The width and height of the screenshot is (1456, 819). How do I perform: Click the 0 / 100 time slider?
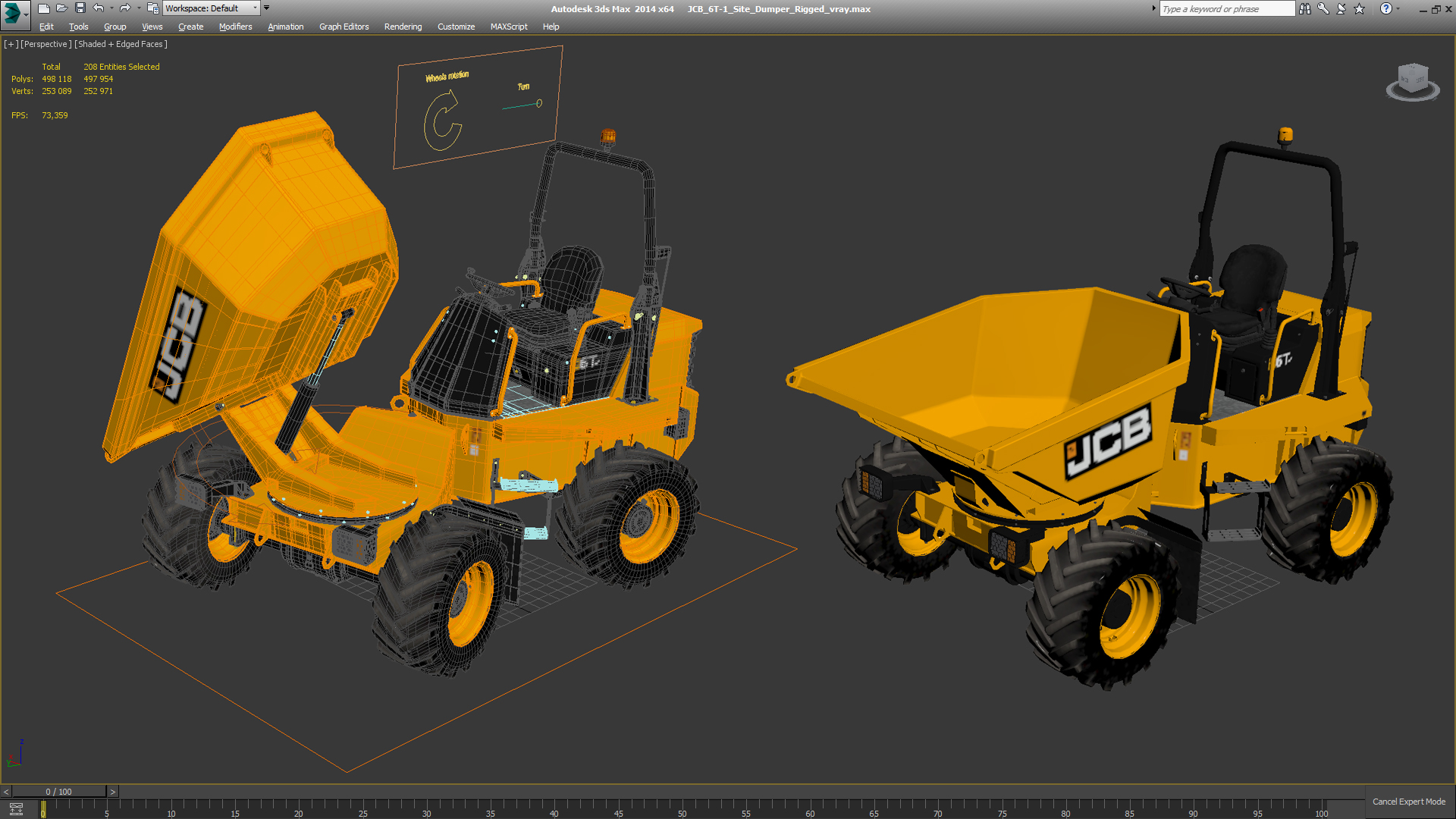pos(59,792)
